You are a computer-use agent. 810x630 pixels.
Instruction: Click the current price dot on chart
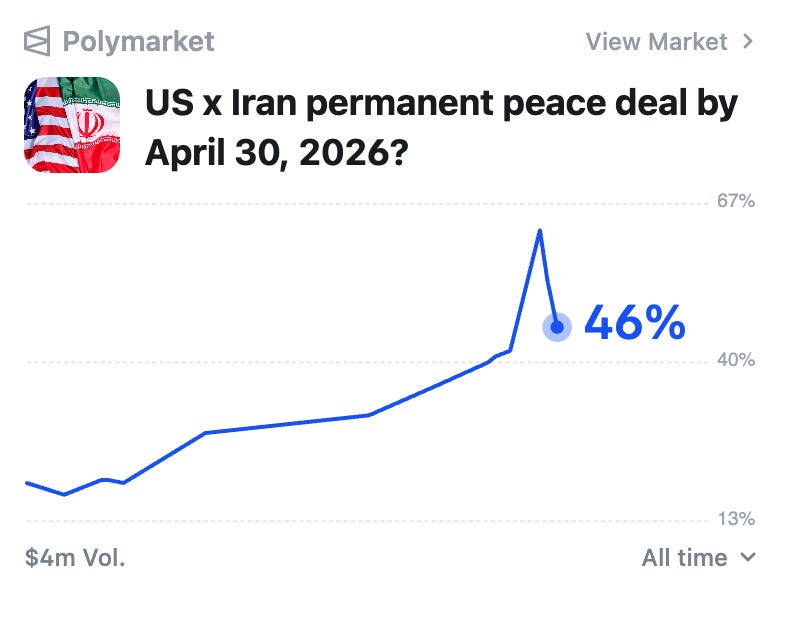click(x=557, y=327)
